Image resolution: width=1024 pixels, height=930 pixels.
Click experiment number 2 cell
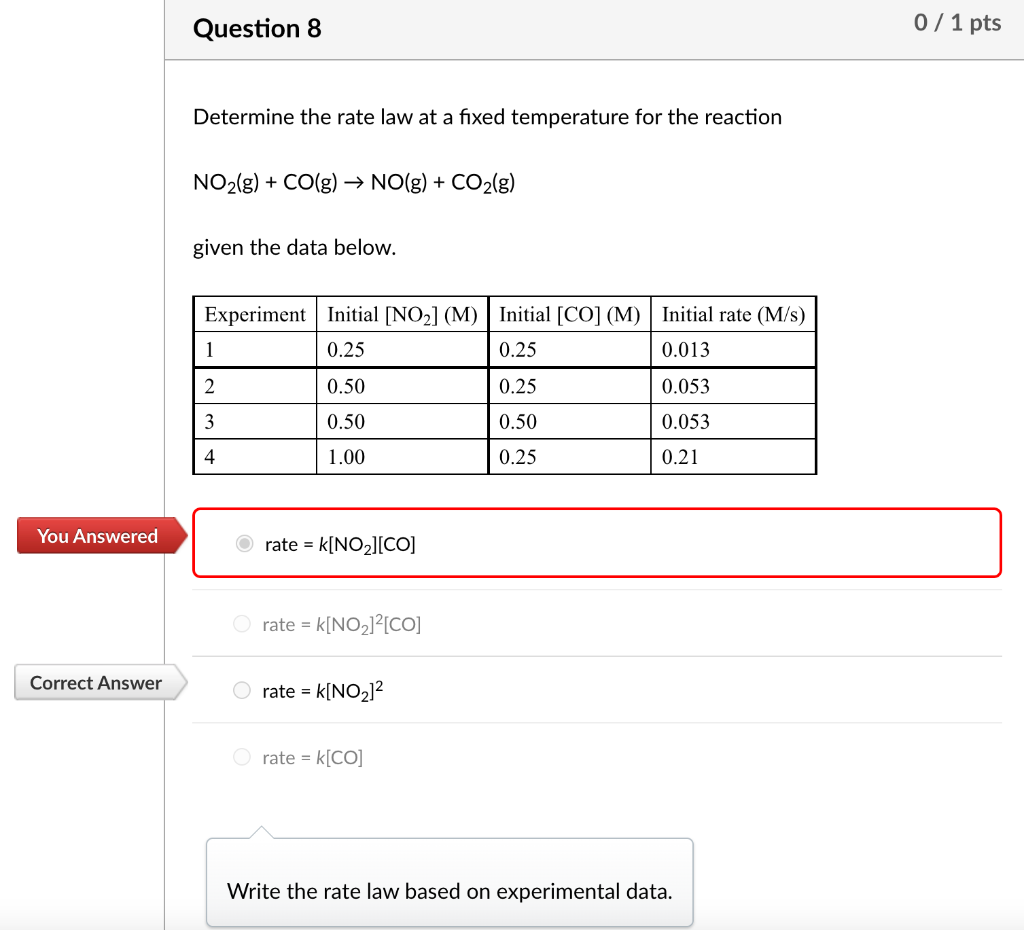pos(255,386)
